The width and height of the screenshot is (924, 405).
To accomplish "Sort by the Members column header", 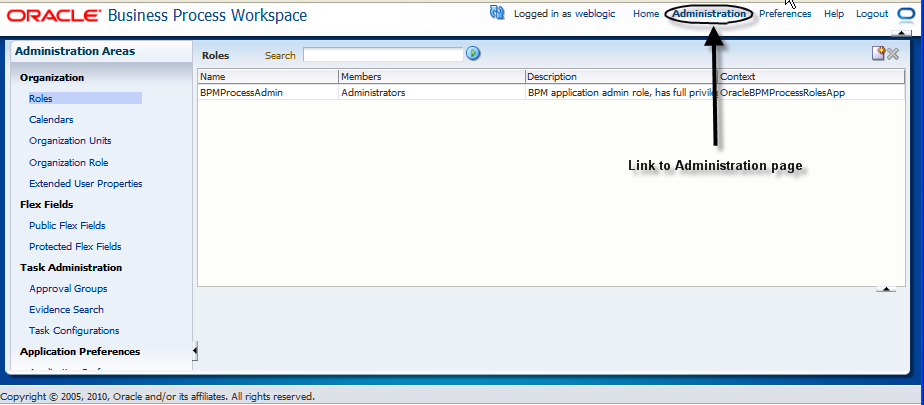I will (431, 77).
